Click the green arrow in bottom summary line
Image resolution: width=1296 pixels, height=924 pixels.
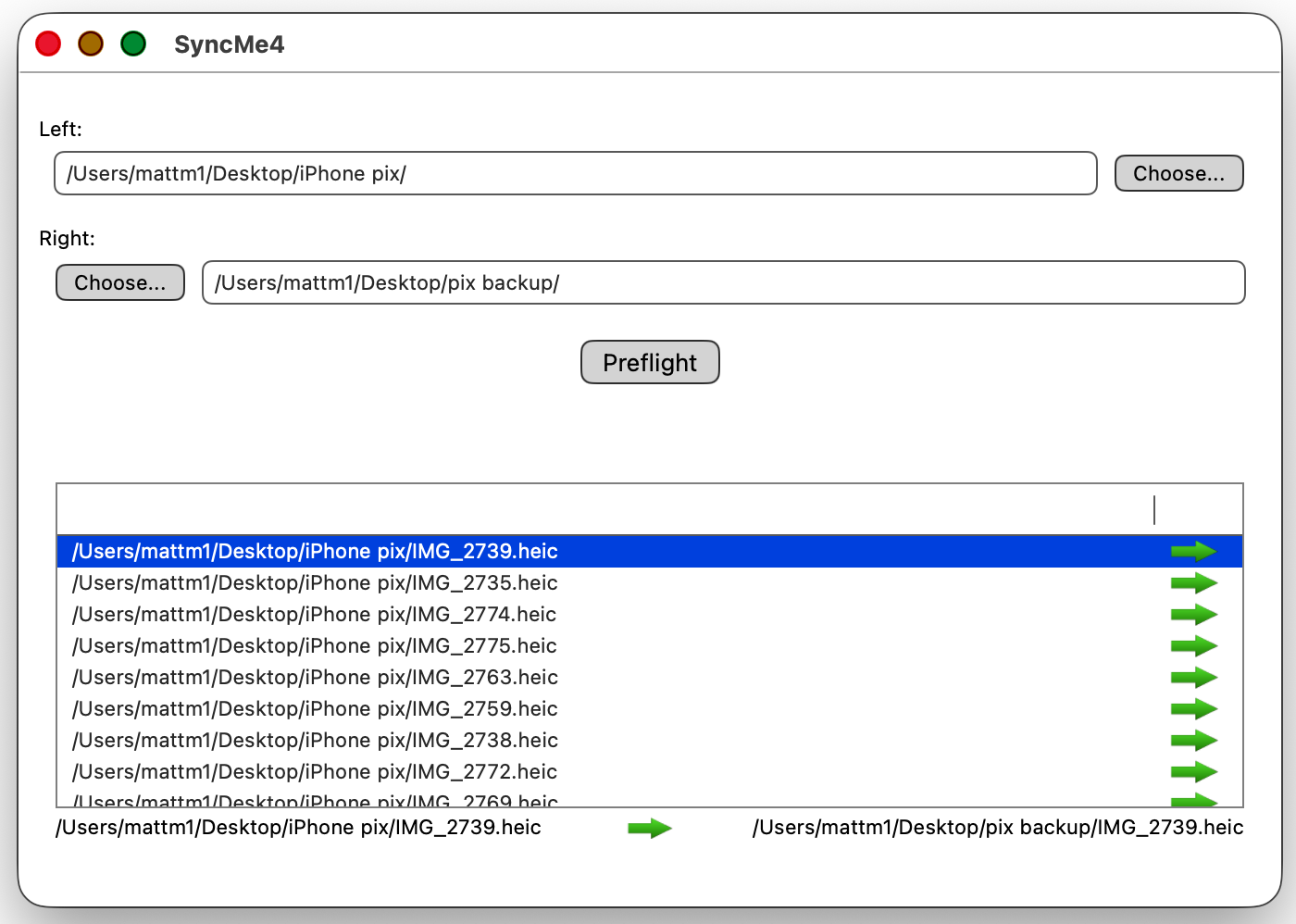(x=650, y=829)
